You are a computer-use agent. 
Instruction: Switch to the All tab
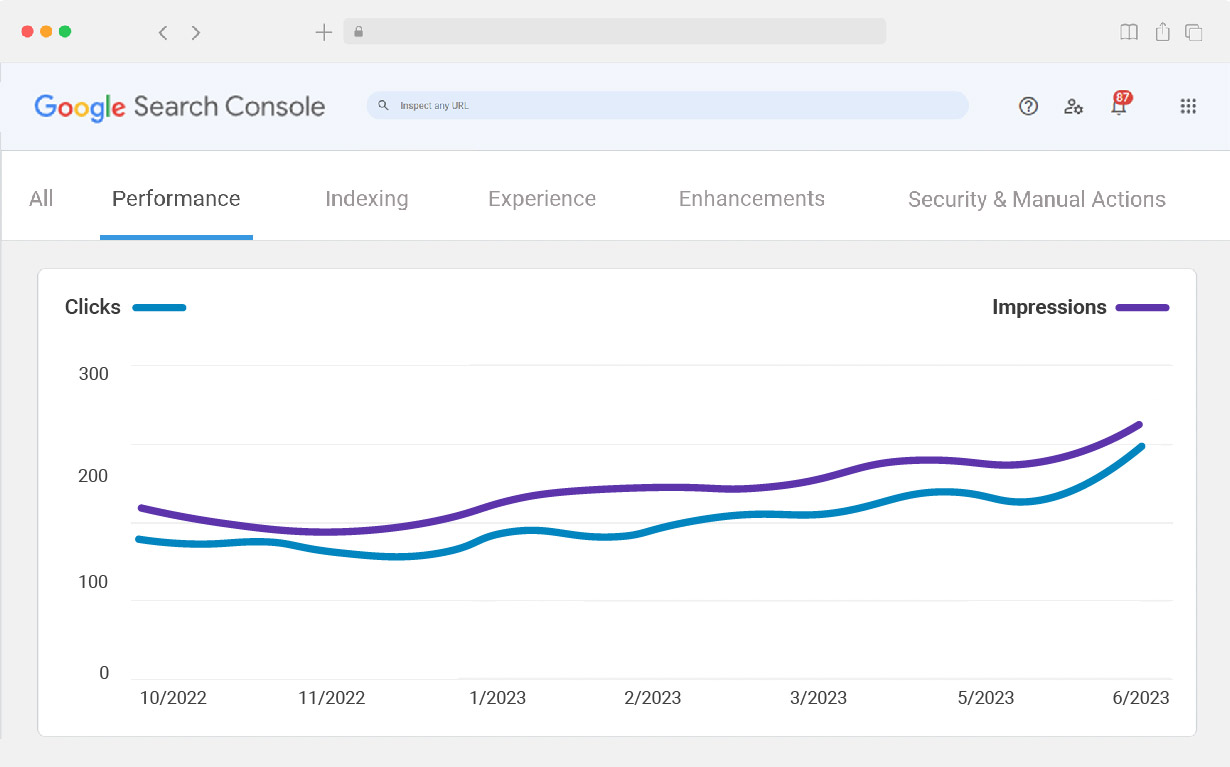click(x=41, y=199)
